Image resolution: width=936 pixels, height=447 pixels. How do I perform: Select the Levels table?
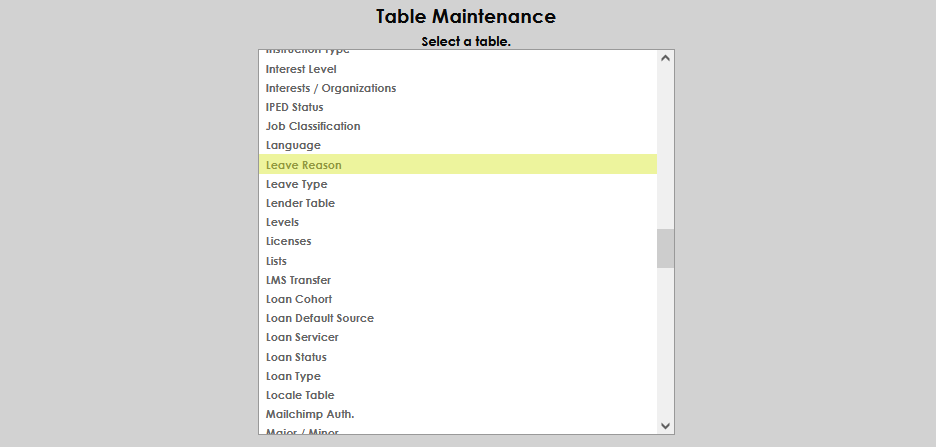coord(282,222)
